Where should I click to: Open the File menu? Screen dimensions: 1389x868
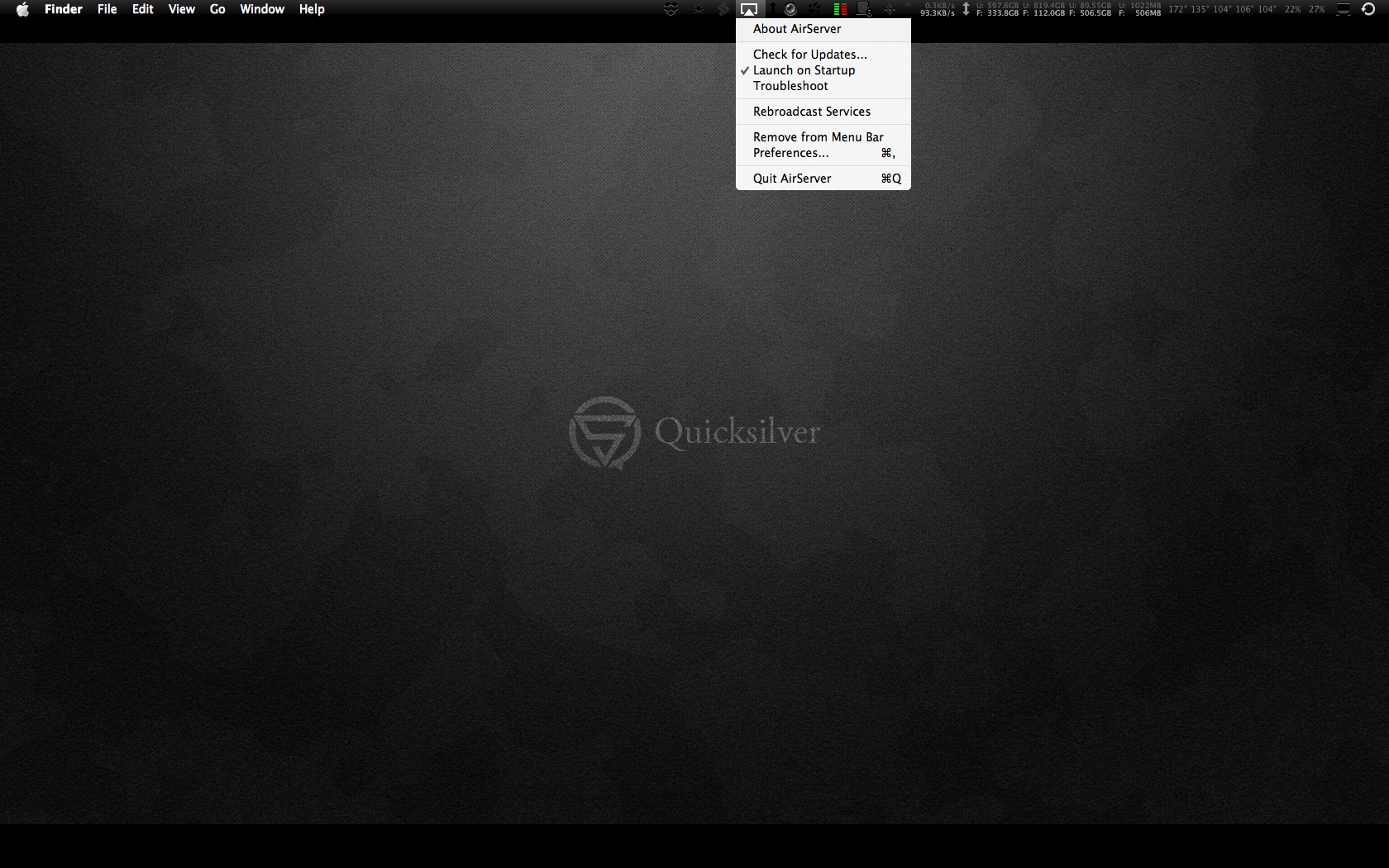(107, 9)
